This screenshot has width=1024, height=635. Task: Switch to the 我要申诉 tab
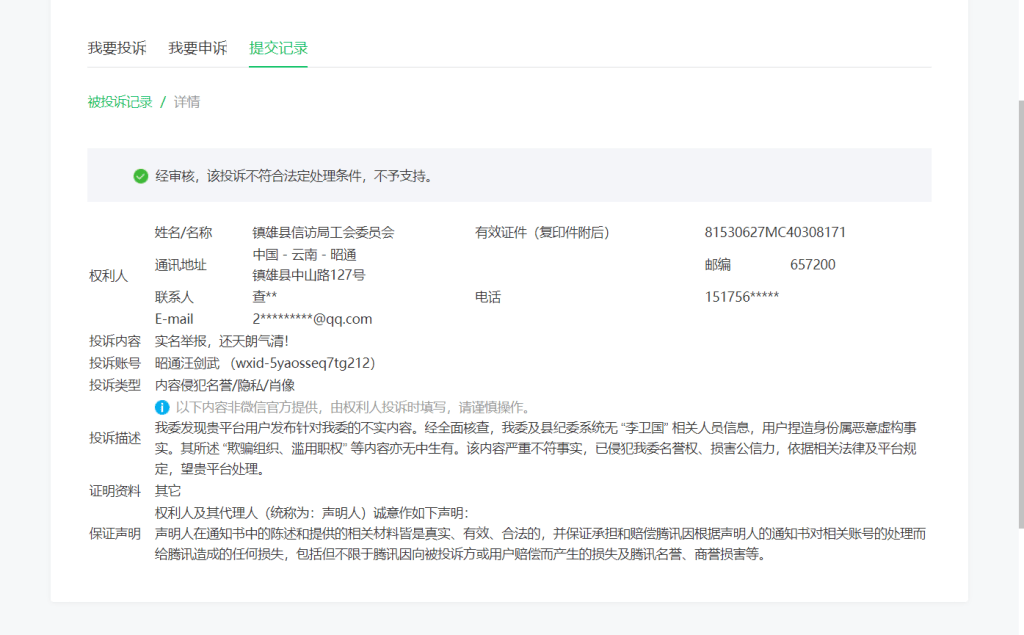point(198,47)
